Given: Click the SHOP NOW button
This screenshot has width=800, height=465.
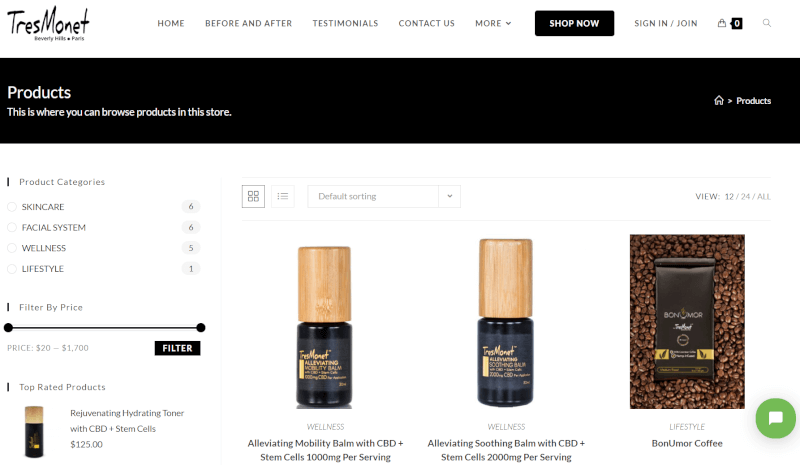Looking at the screenshot, I should tap(574, 23).
